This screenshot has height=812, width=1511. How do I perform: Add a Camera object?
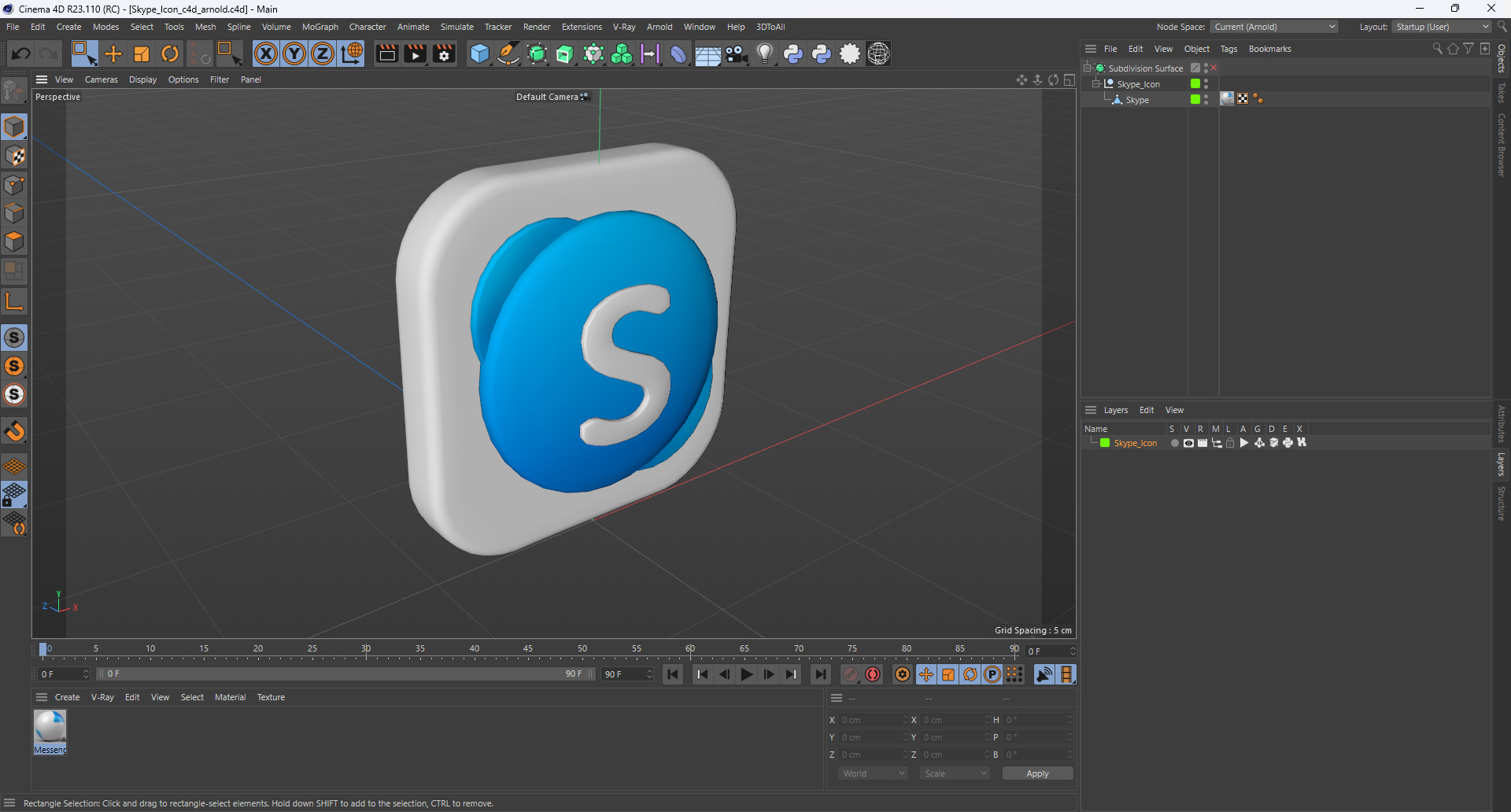737,54
